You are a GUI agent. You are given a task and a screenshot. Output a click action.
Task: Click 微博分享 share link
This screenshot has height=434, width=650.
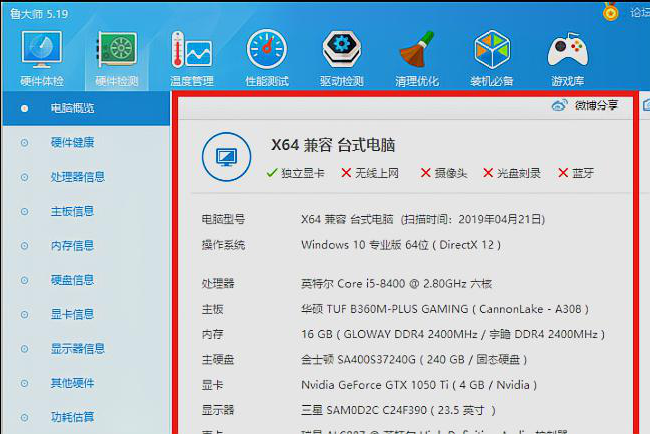pos(596,106)
